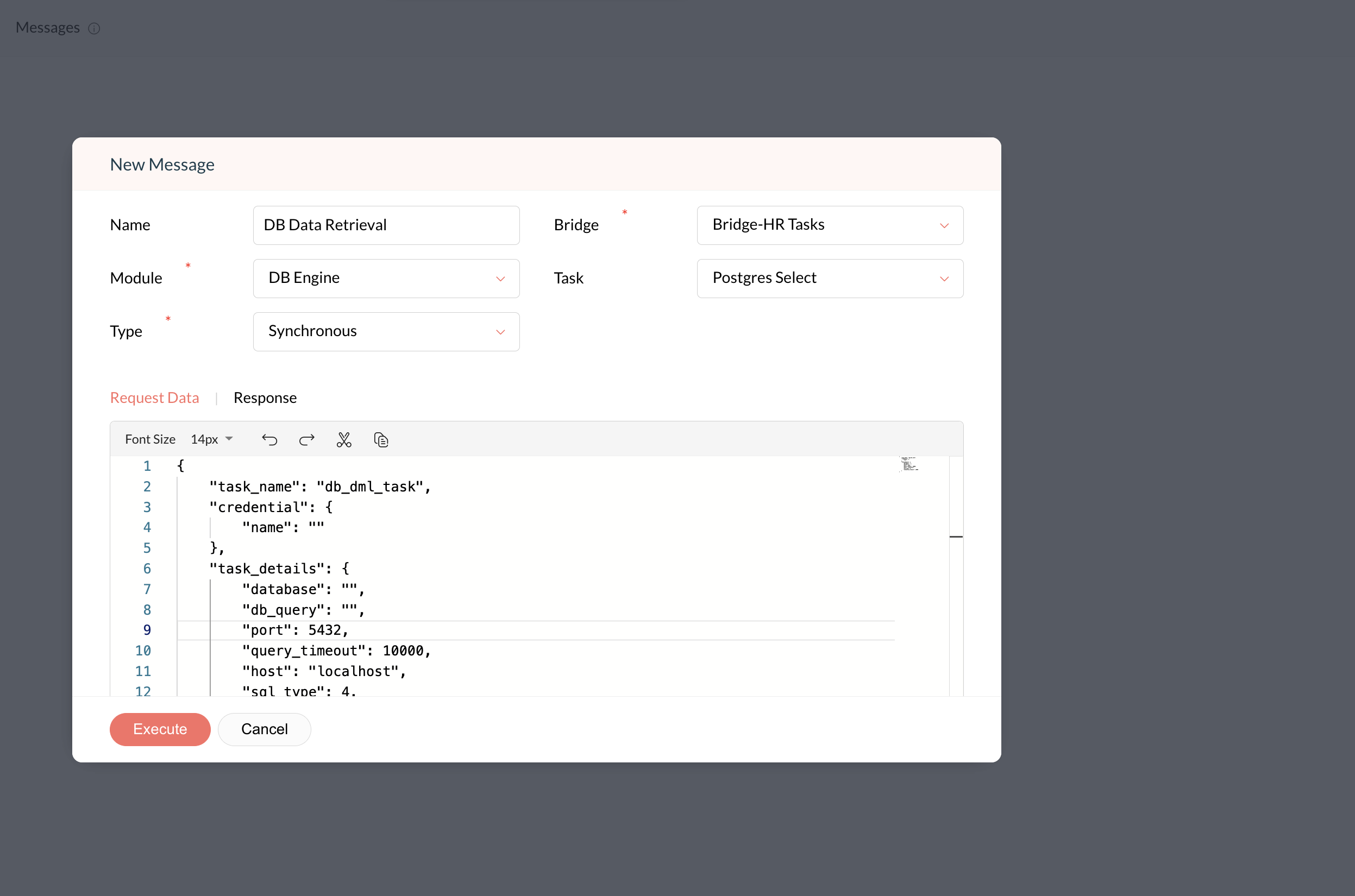This screenshot has width=1355, height=896.
Task: Click the task_name line in JSON editor
Action: click(x=319, y=487)
